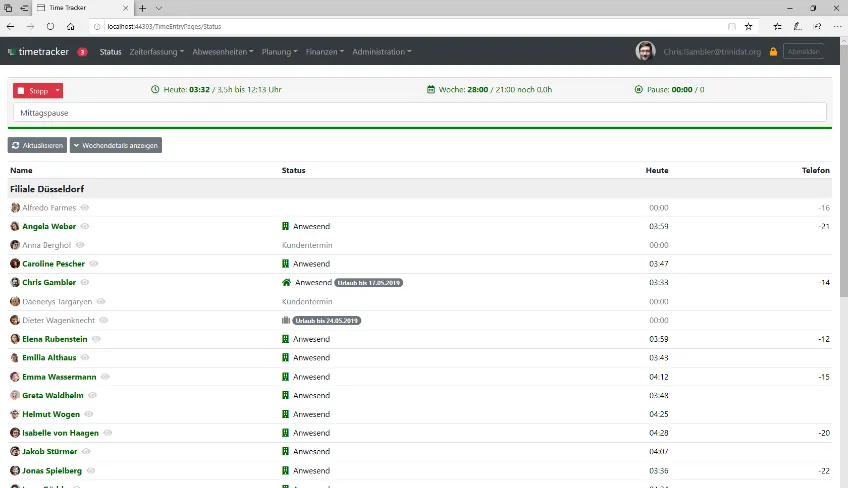
Task: Expand the Finanzen dropdown menu
Action: tap(324, 52)
